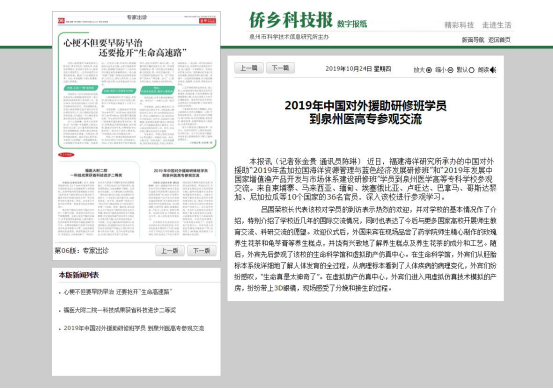Click the 朗读 read-aloud speaker icon
This screenshot has width=553, height=389.
pos(493,70)
